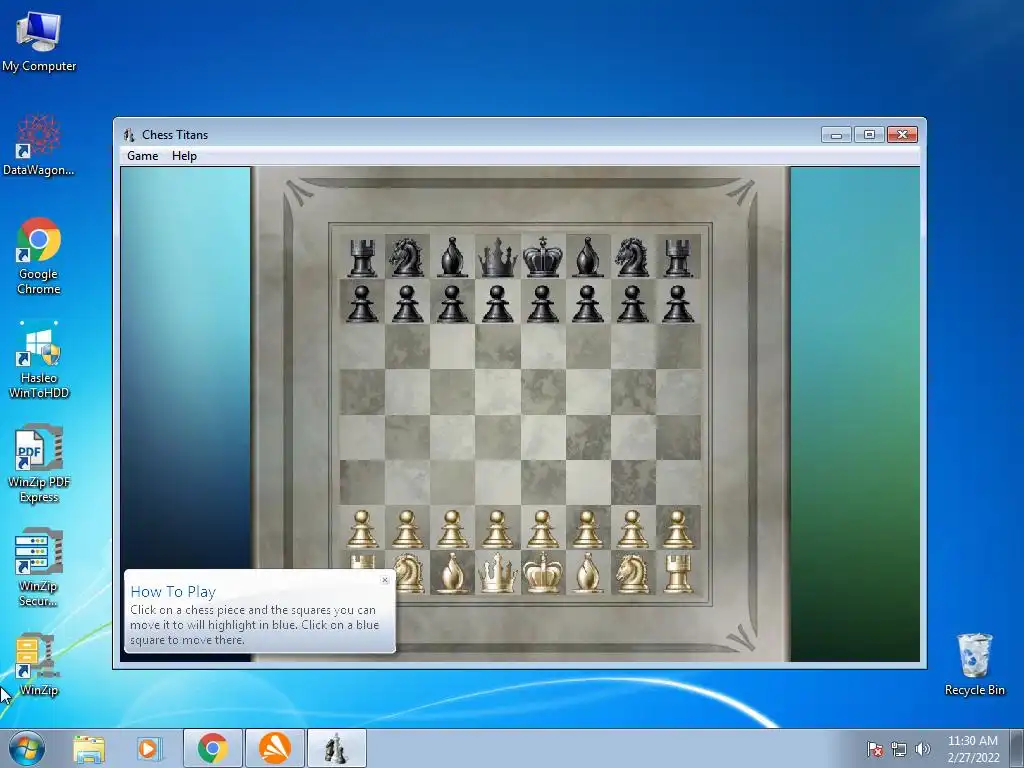This screenshot has height=768, width=1024.
Task: Click the black queenside rook
Action: point(362,257)
